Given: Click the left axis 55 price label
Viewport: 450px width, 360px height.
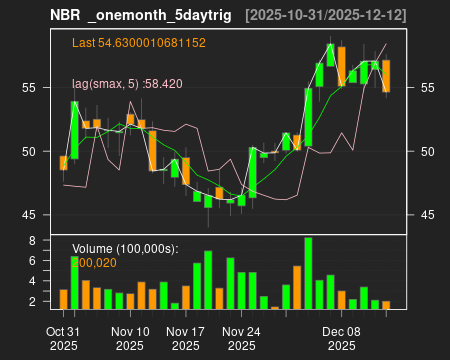Looking at the screenshot, I should (x=29, y=88).
